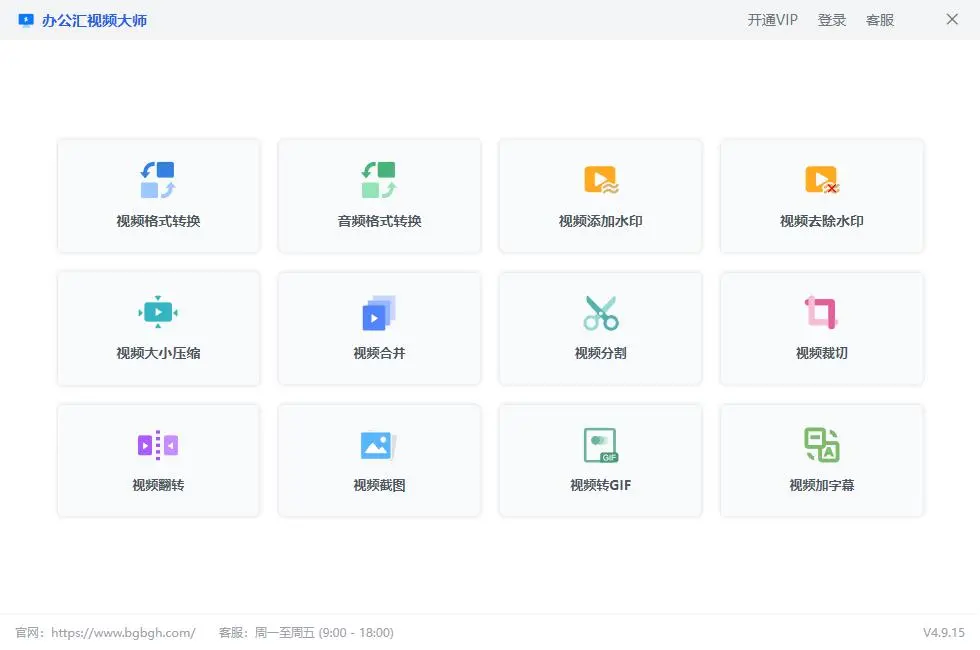Click 登录 to sign in
The height and width of the screenshot is (650, 980).
832,20
